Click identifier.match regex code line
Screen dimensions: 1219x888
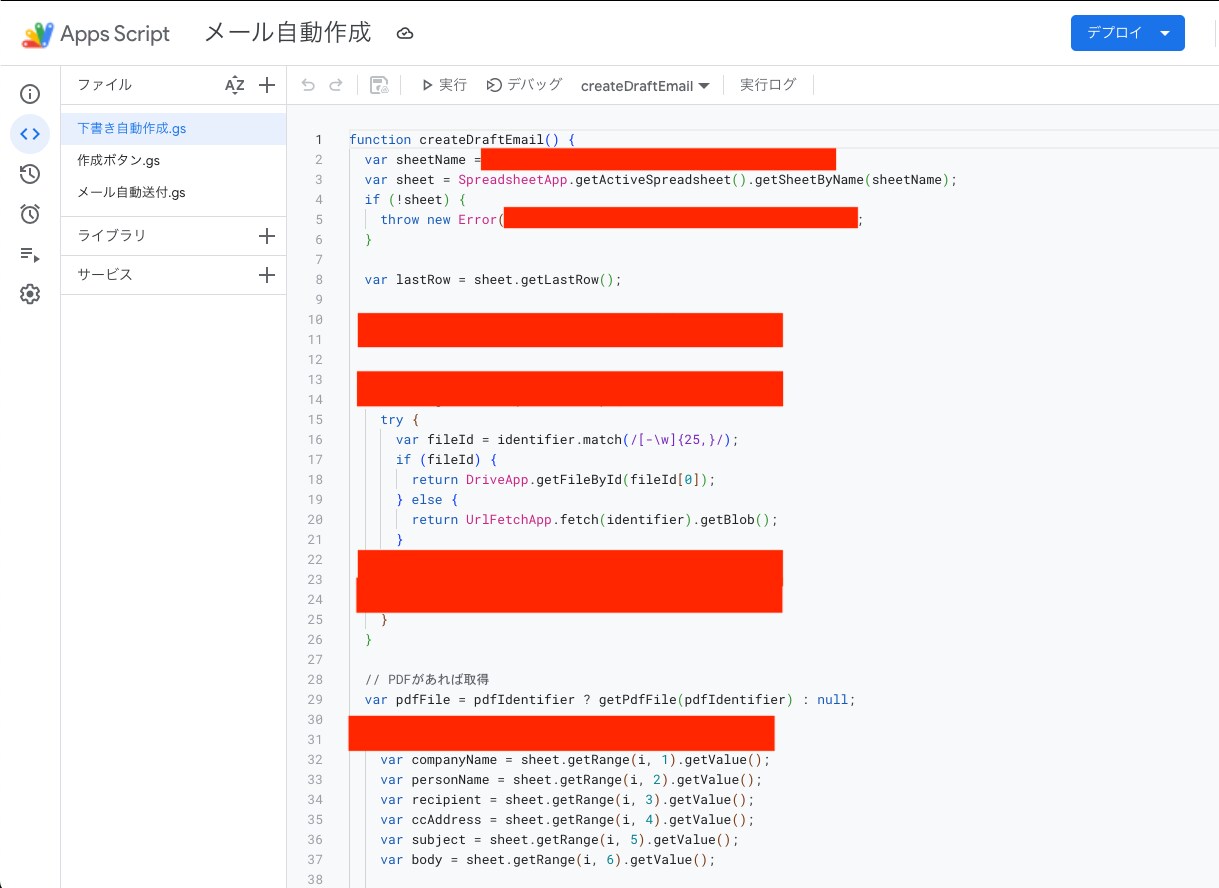pyautogui.click(x=567, y=440)
